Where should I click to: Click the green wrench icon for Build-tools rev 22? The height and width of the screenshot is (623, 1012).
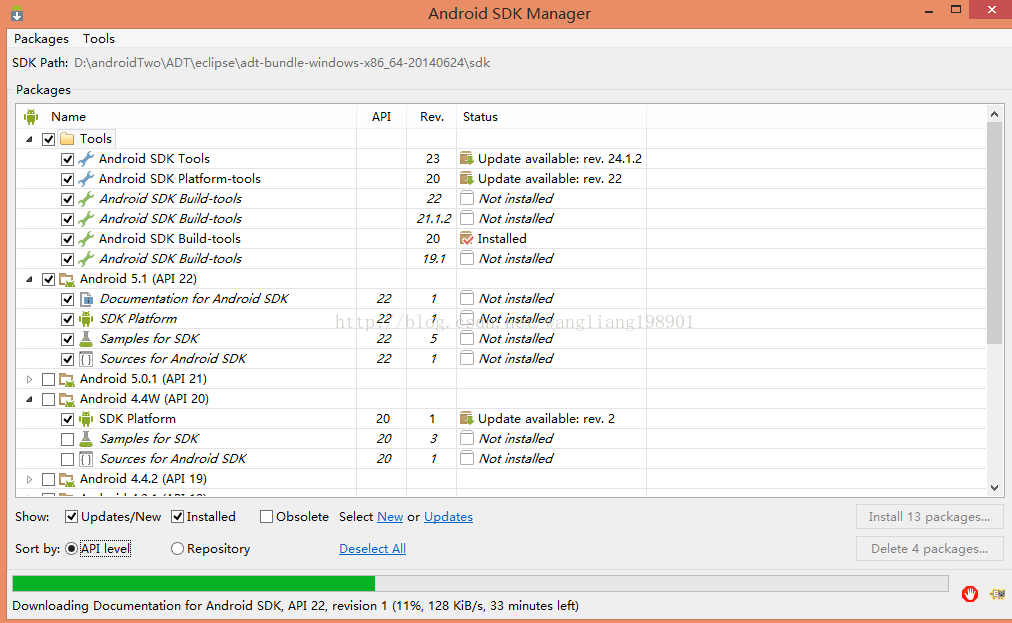[x=86, y=199]
